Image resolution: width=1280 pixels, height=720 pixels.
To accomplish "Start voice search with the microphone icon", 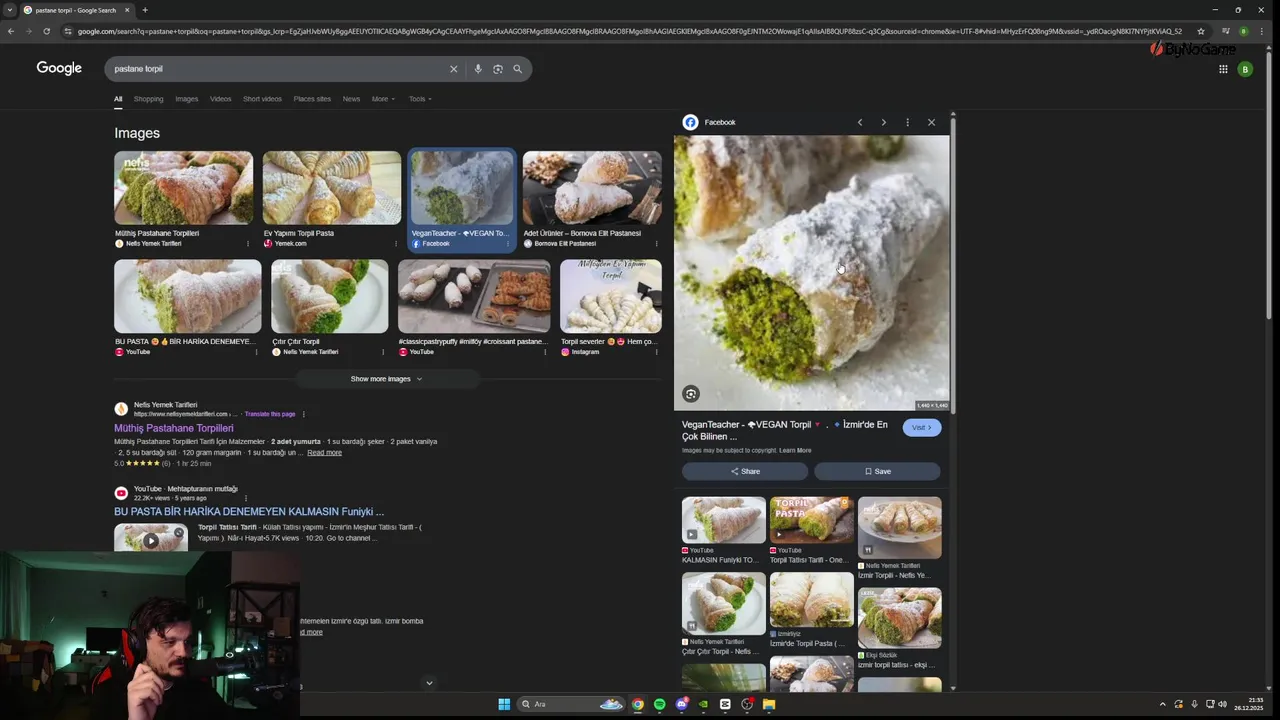I will [478, 69].
